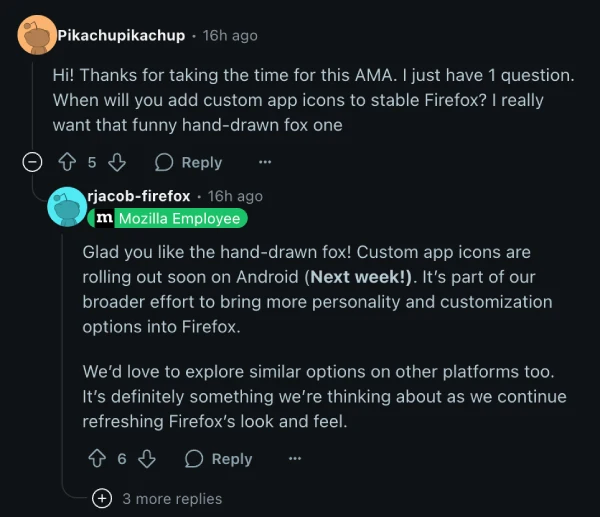Click the speech bubble icon under rjacob-firefox's reply

(x=195, y=458)
